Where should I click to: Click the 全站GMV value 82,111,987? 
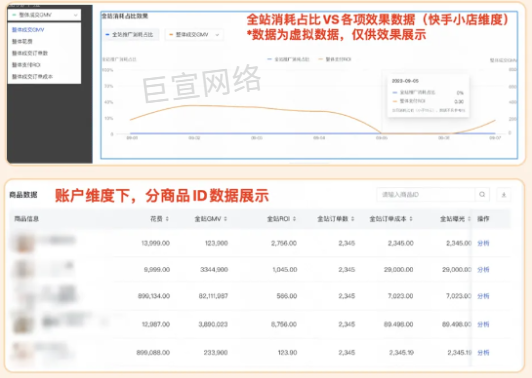(213, 296)
